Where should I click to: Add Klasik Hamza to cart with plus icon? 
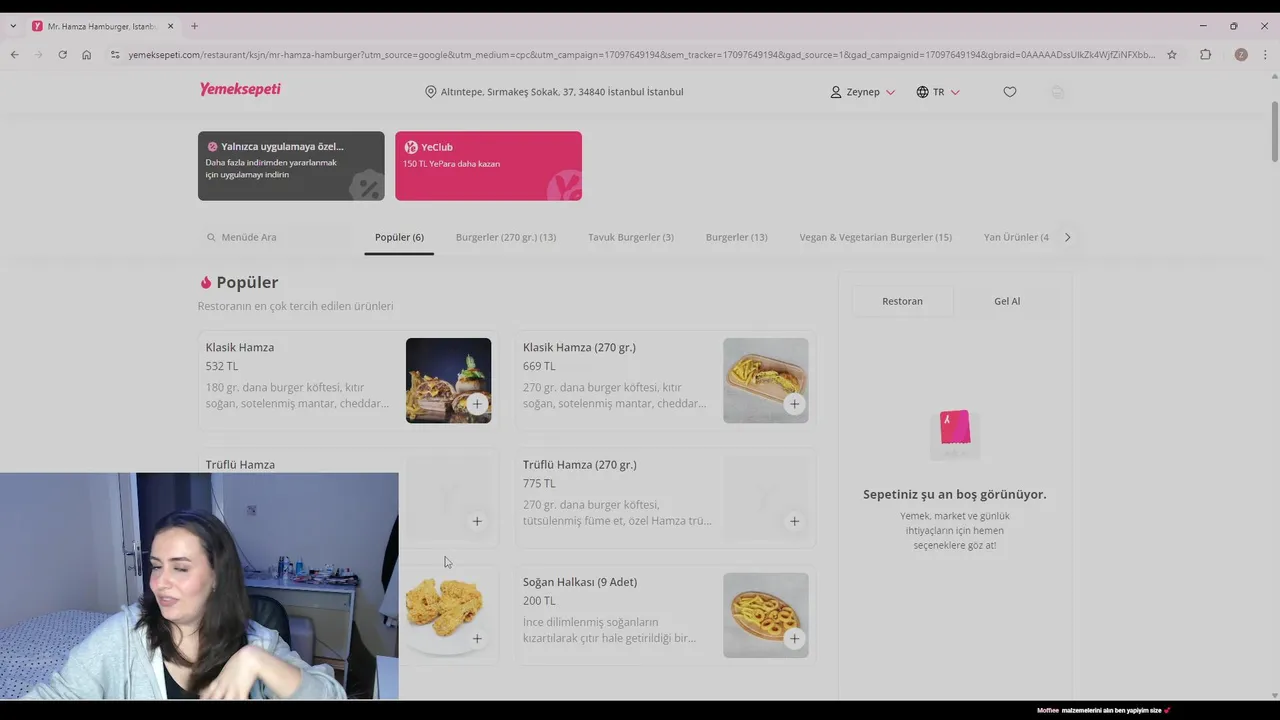coord(477,404)
